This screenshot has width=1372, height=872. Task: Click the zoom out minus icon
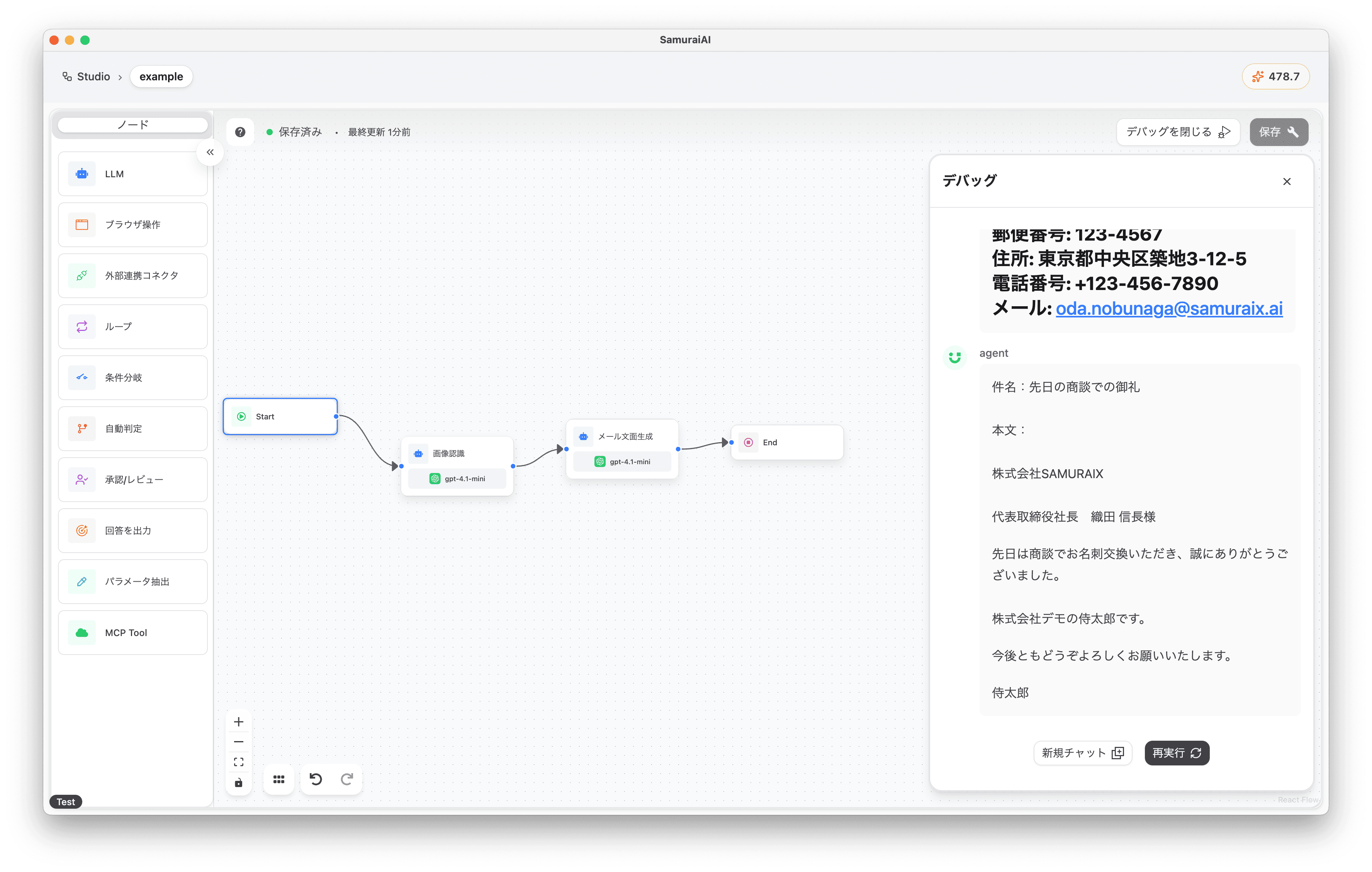tap(239, 741)
